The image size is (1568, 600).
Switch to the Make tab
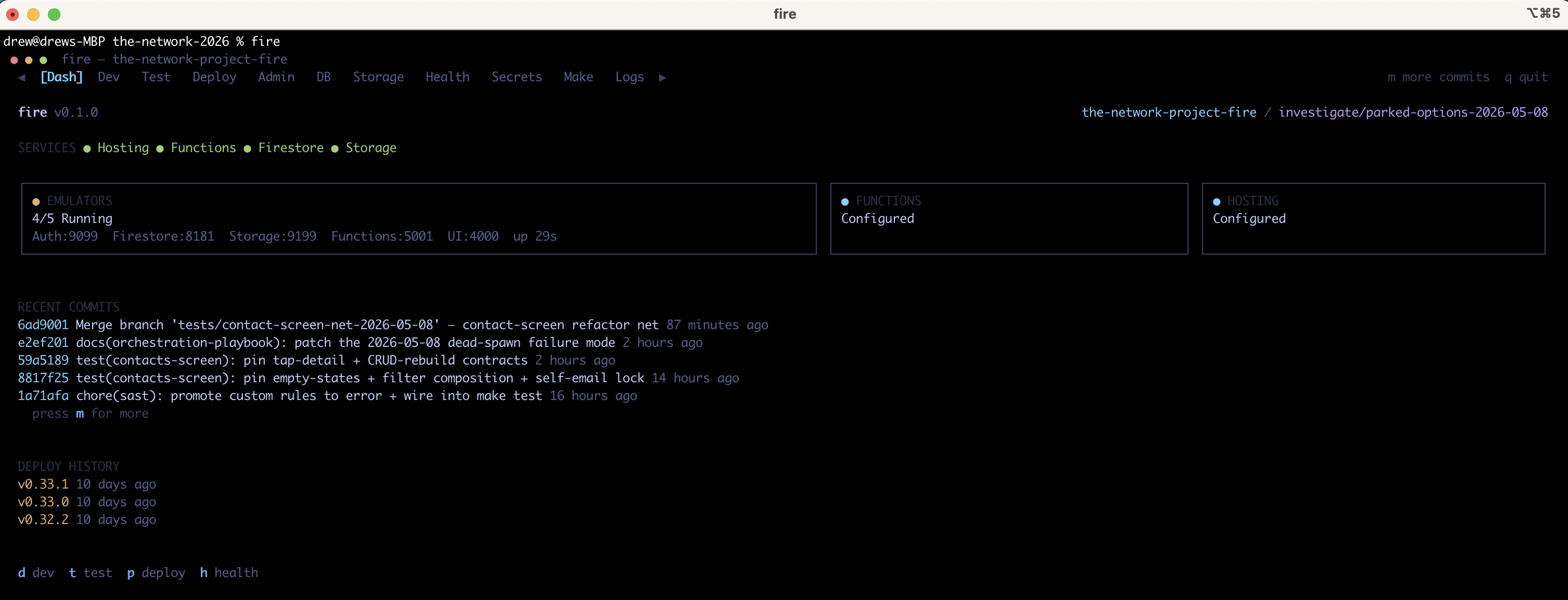[578, 77]
